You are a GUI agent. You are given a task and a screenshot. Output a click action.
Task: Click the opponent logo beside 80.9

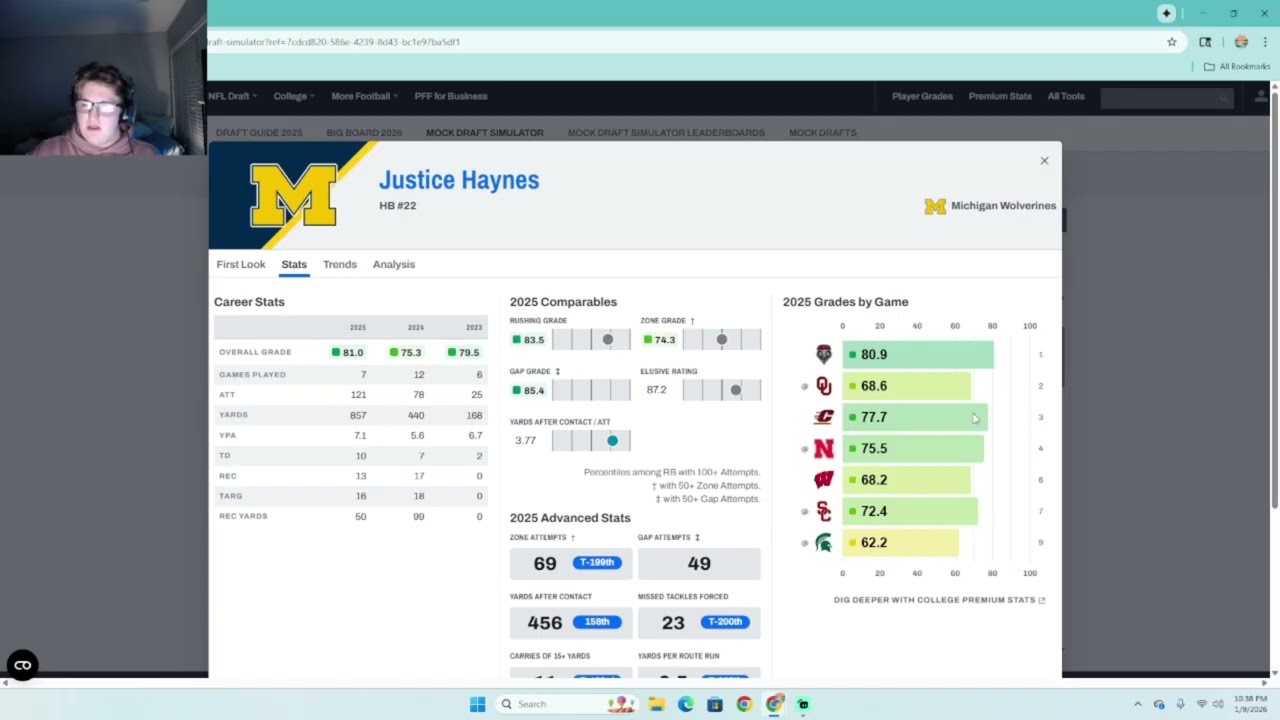tap(824, 354)
